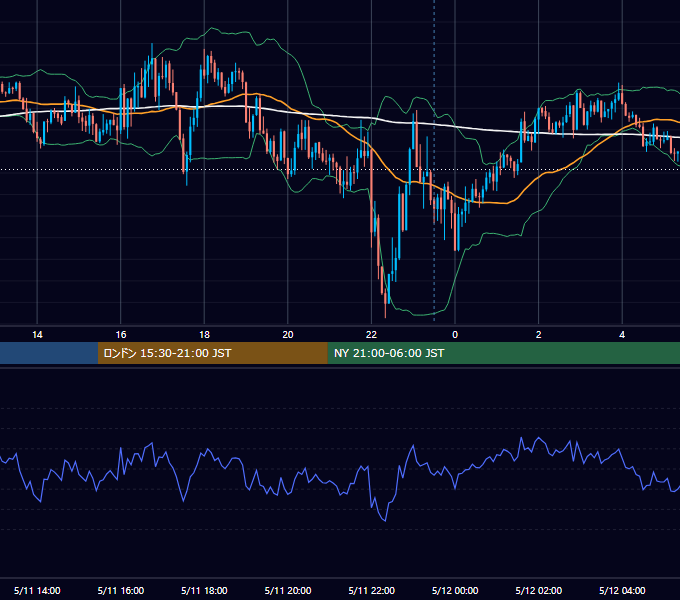Click the 5/11 16:00 time label
Viewport: 680px width, 600px height.
click(121, 590)
